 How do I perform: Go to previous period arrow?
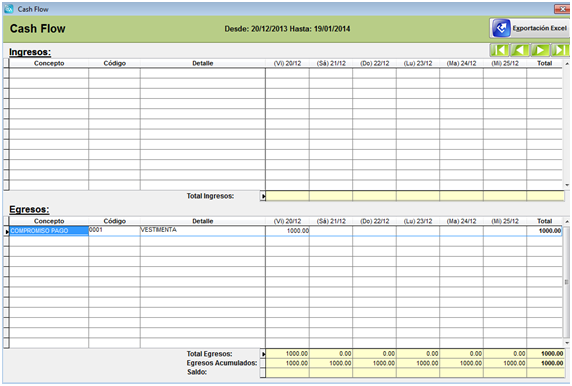tap(520, 50)
